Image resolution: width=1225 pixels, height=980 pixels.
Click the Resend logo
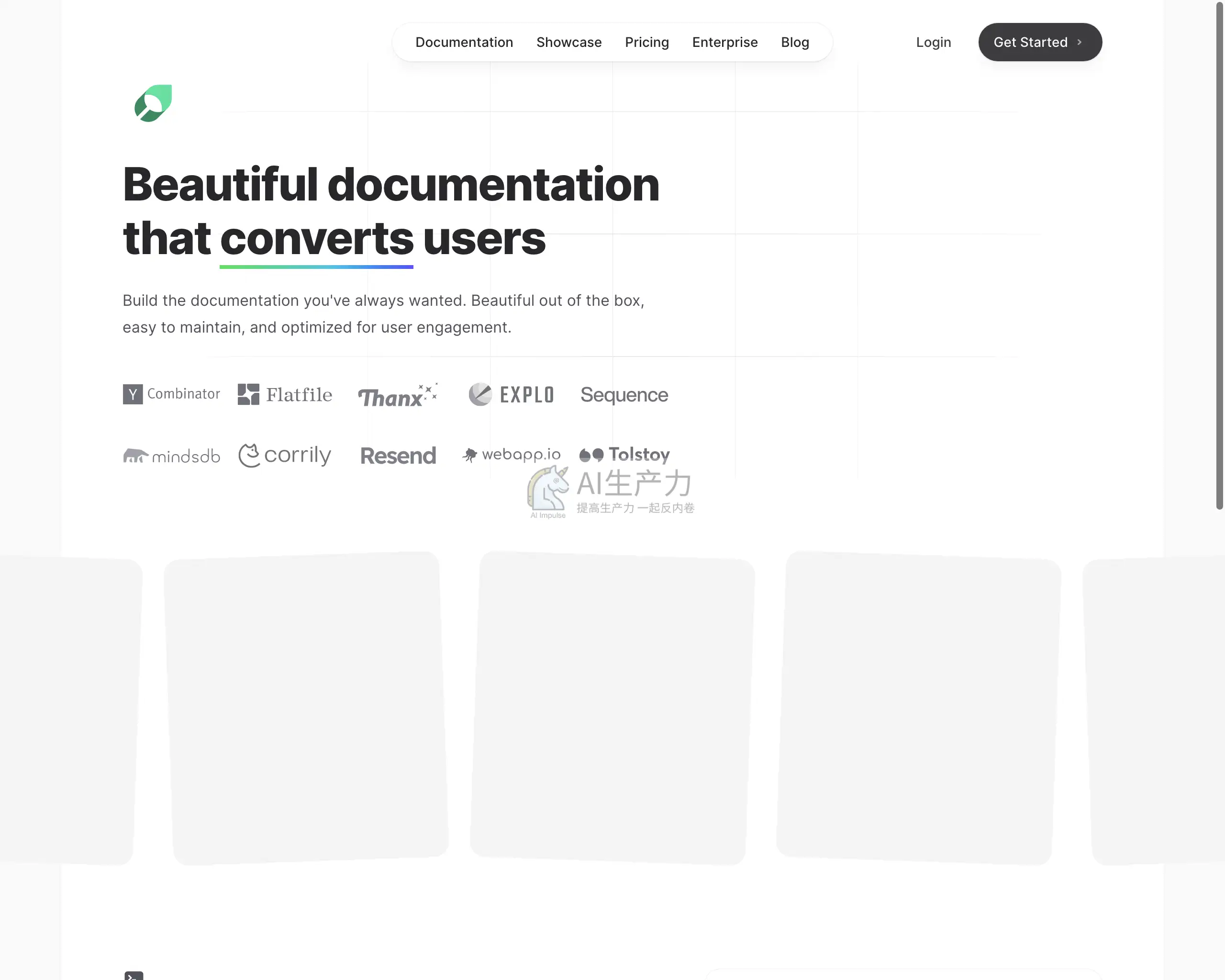click(398, 456)
